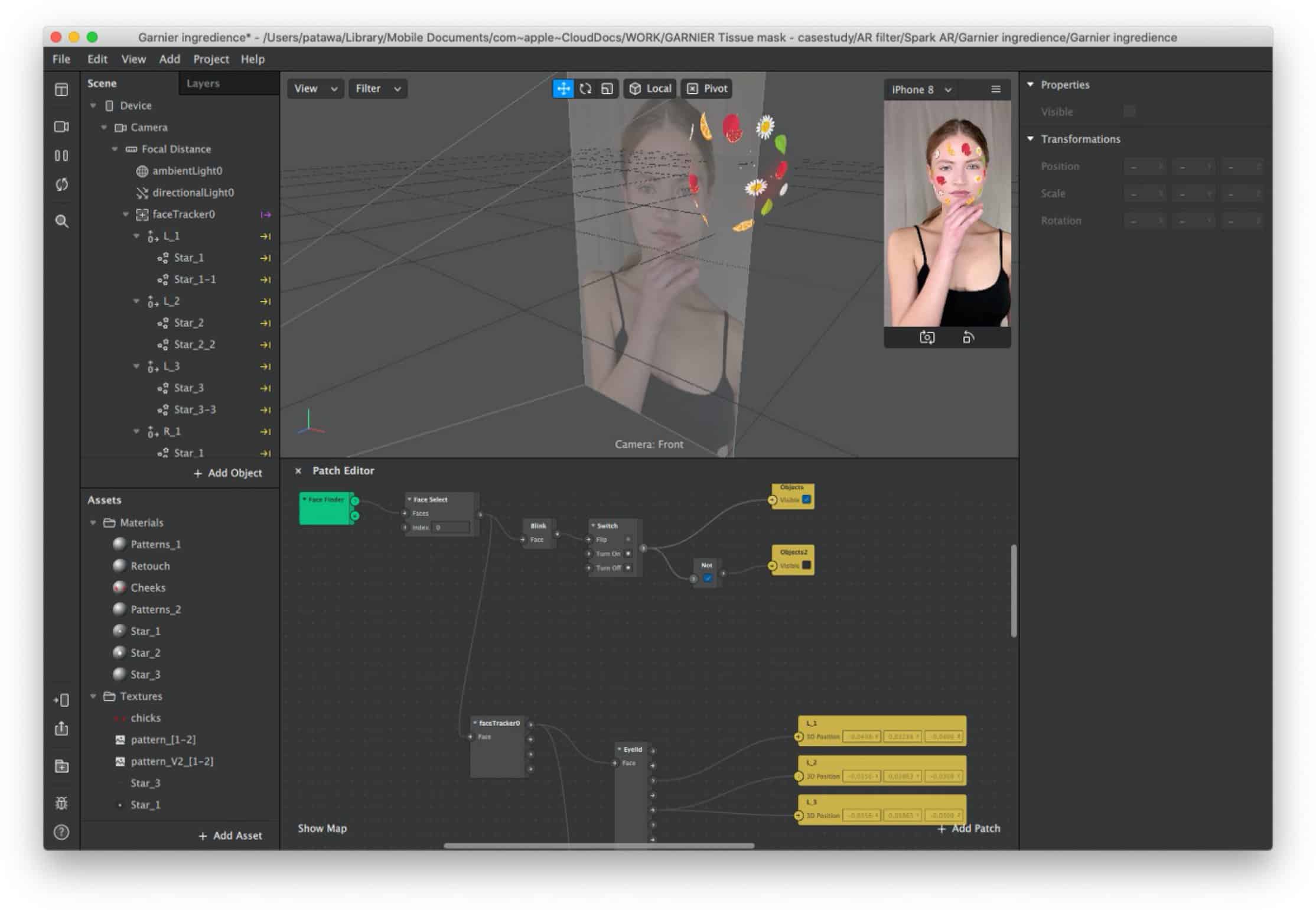1316x910 pixels.
Task: Collapse the Face Select patch
Action: (x=409, y=499)
